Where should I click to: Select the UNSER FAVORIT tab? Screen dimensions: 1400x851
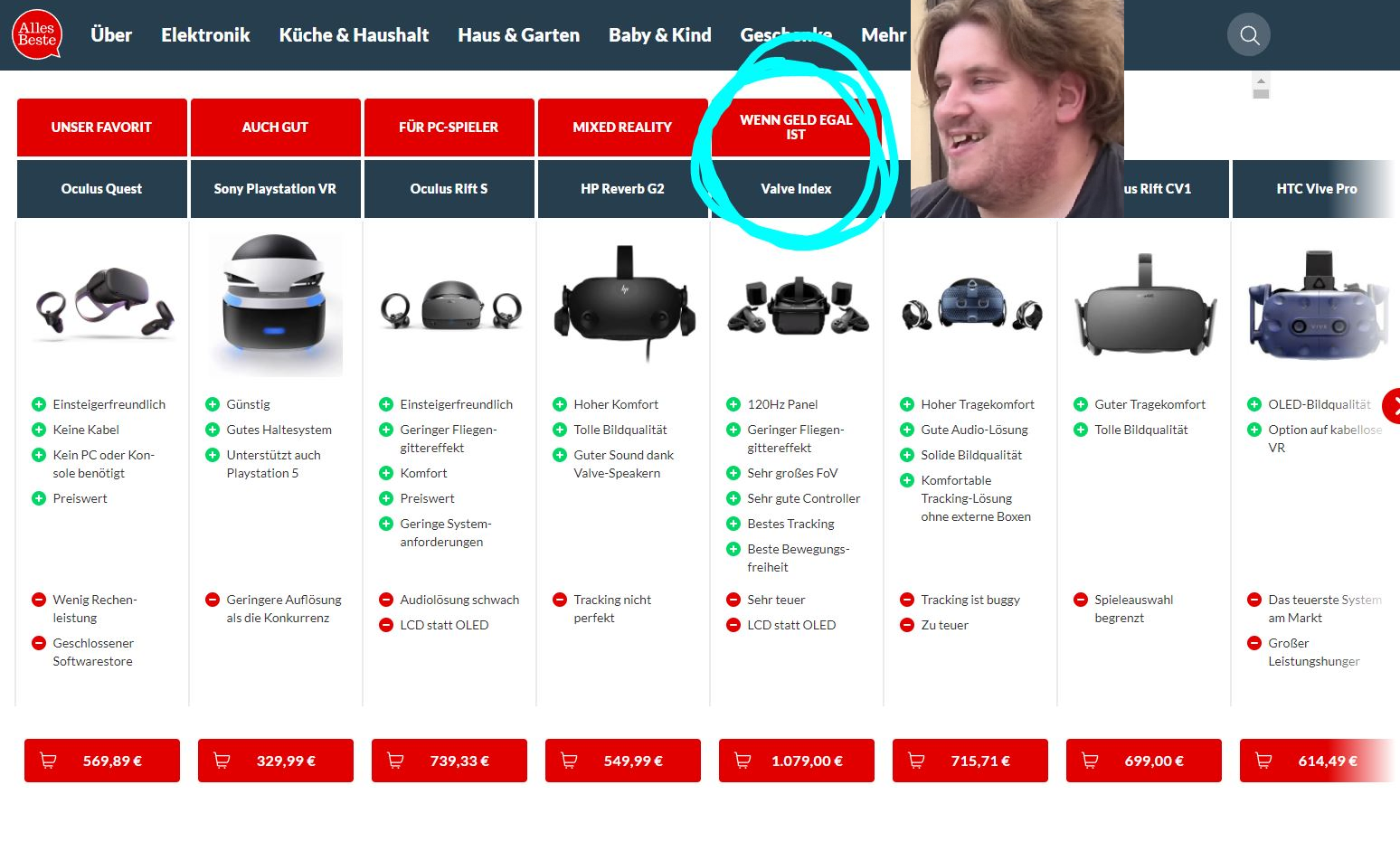point(102,128)
